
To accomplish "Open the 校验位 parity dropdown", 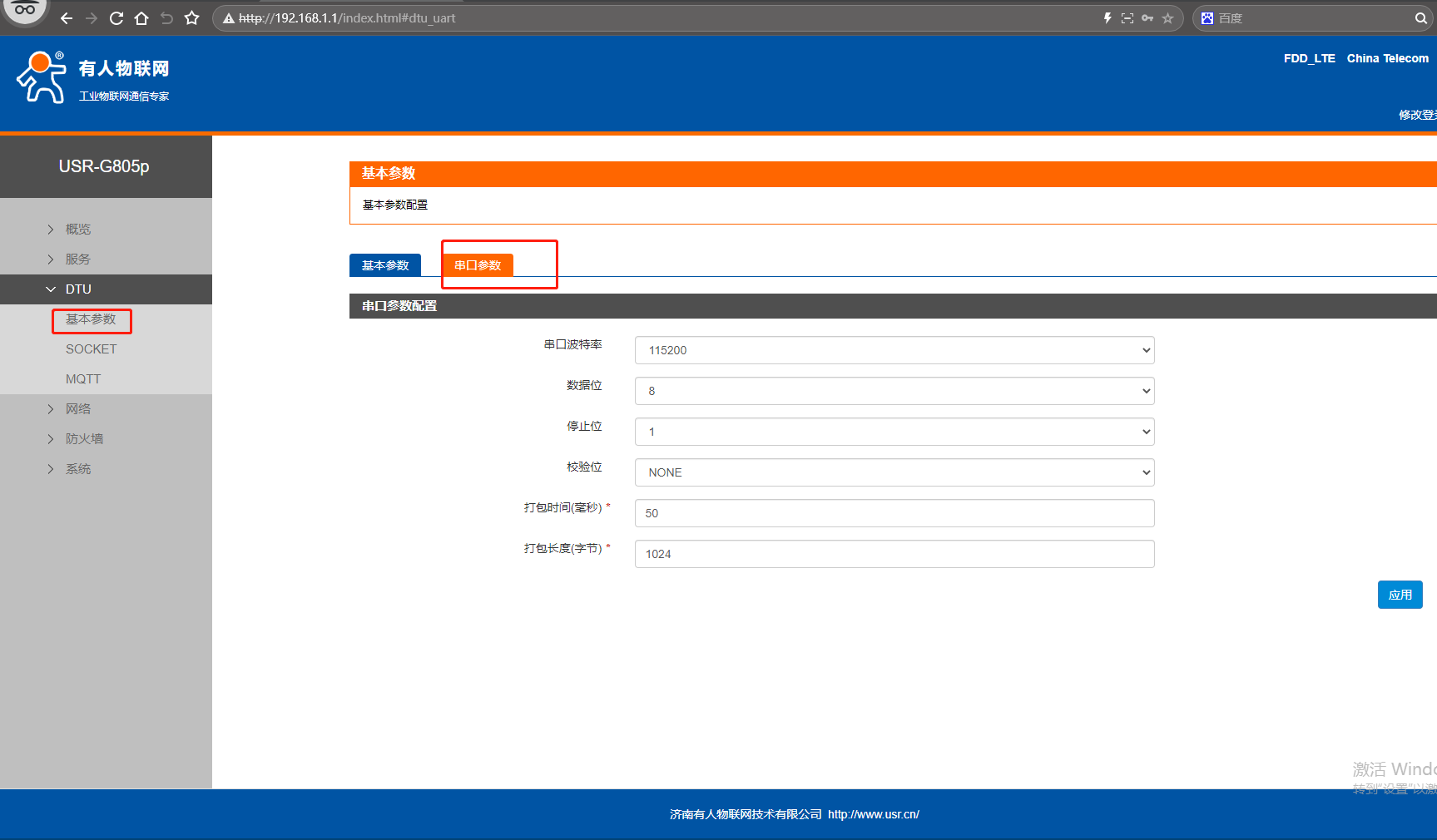I will coord(894,472).
